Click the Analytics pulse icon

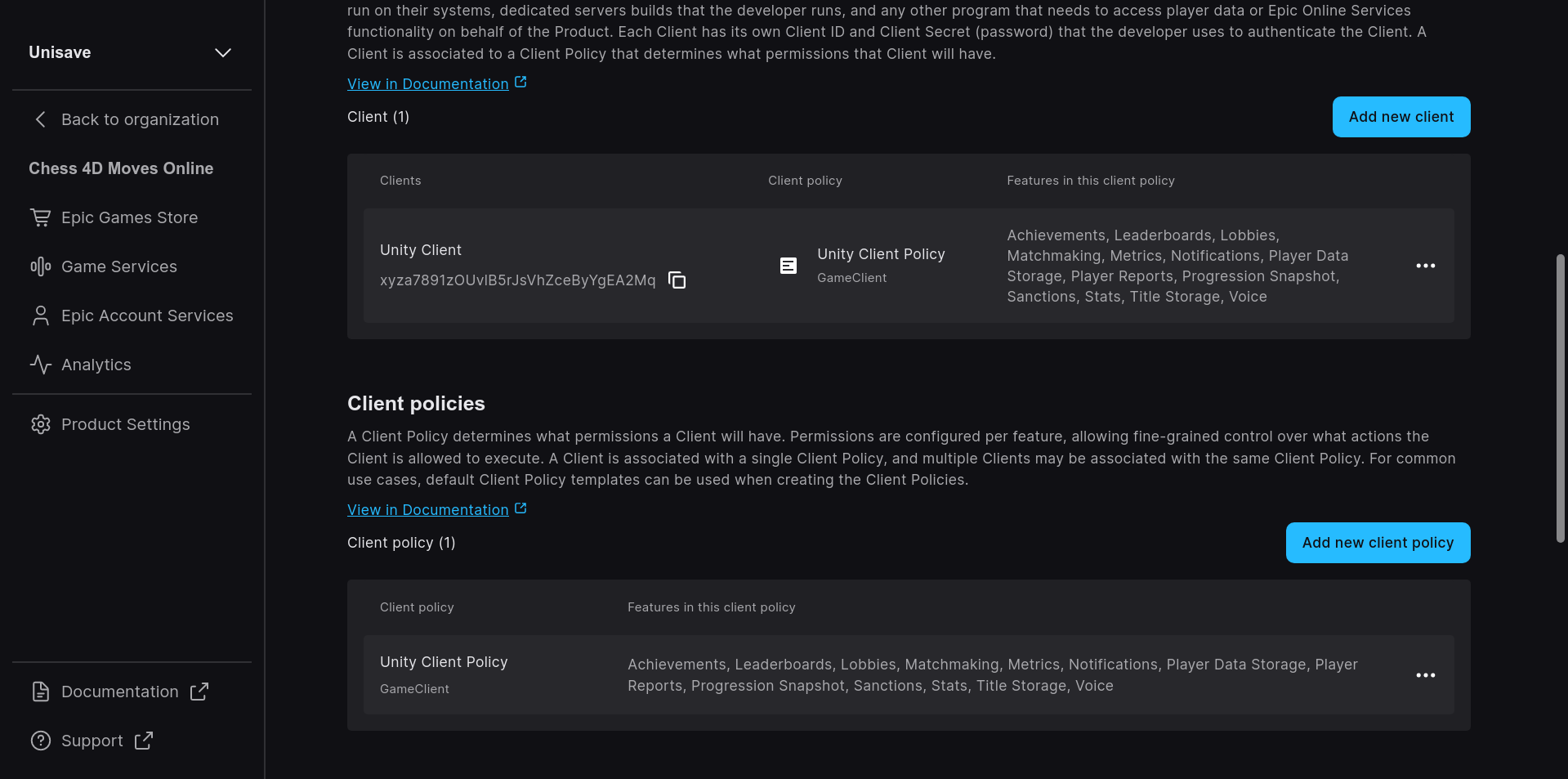click(x=40, y=365)
